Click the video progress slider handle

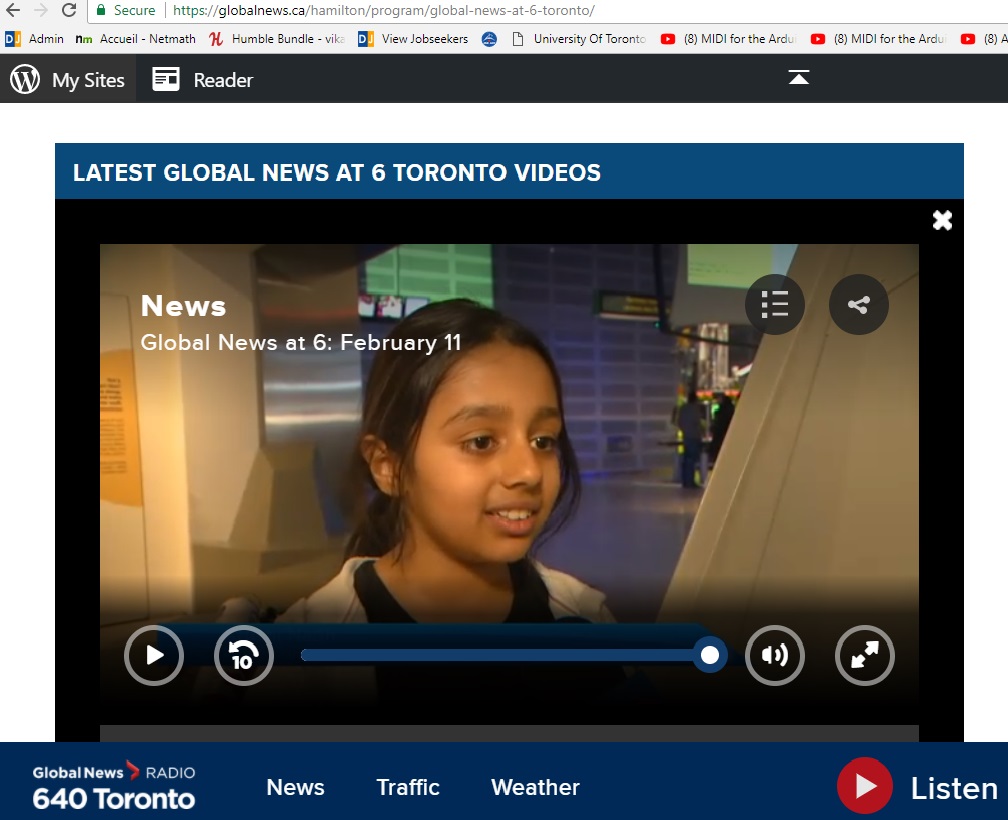coord(710,655)
